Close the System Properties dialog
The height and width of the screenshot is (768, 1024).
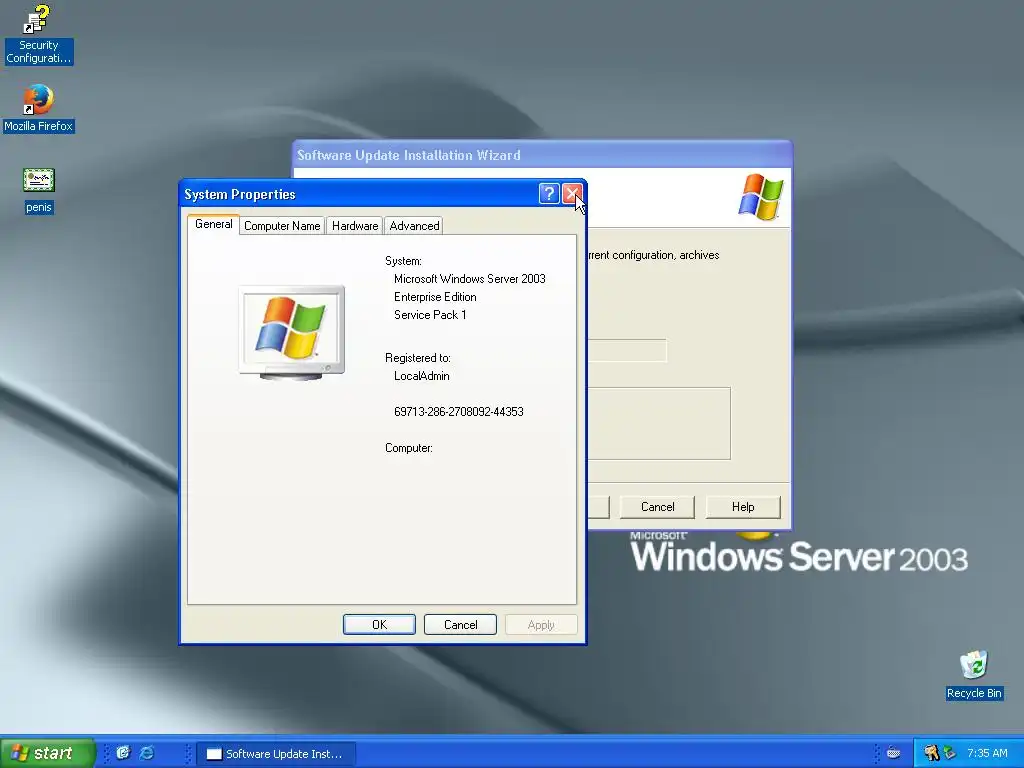coord(572,193)
